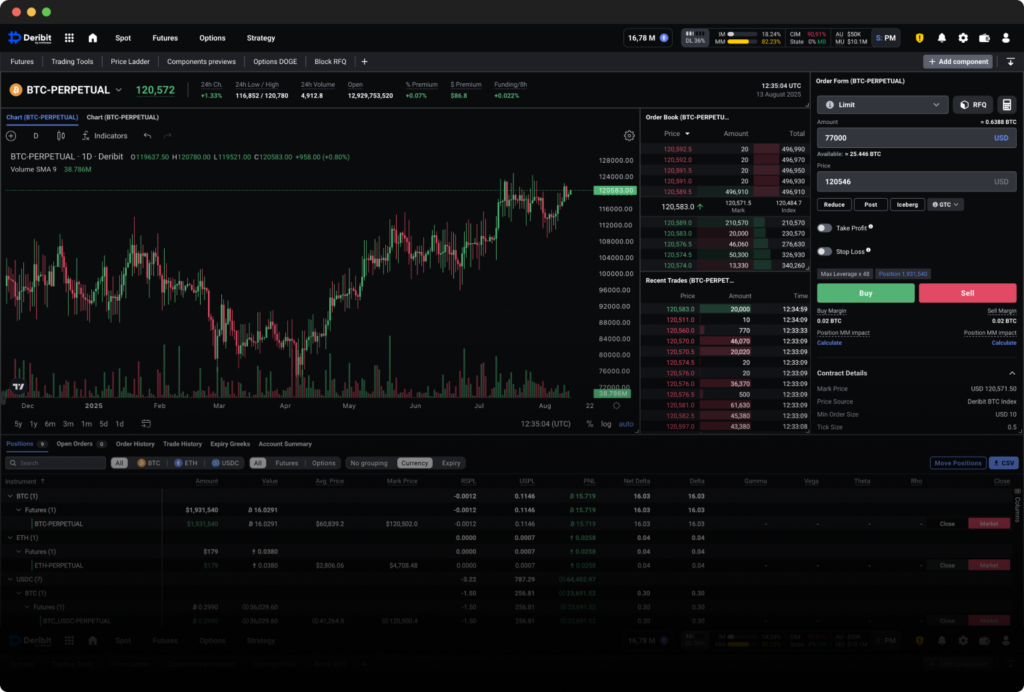Enable the Stop Loss toggle
Image resolution: width=1024 pixels, height=692 pixels.
click(826, 252)
